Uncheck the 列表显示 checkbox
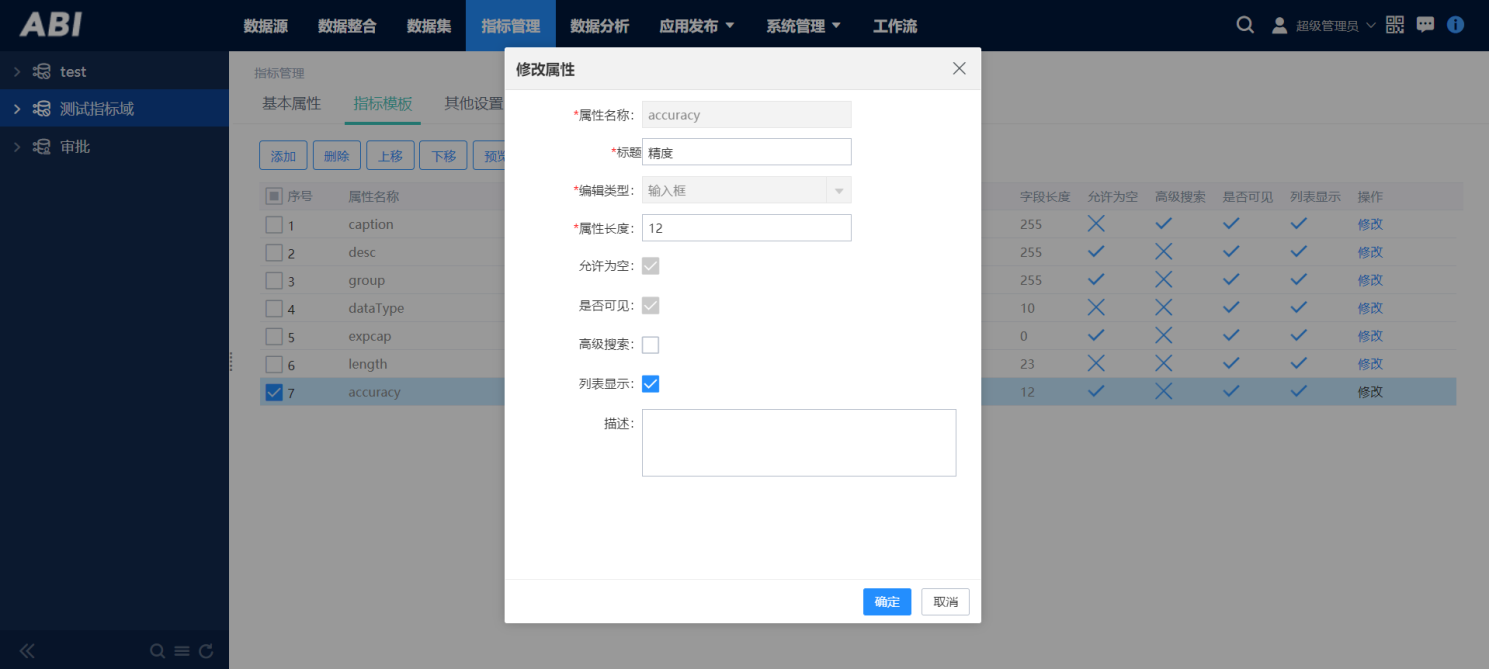The image size is (1489, 669). [650, 384]
